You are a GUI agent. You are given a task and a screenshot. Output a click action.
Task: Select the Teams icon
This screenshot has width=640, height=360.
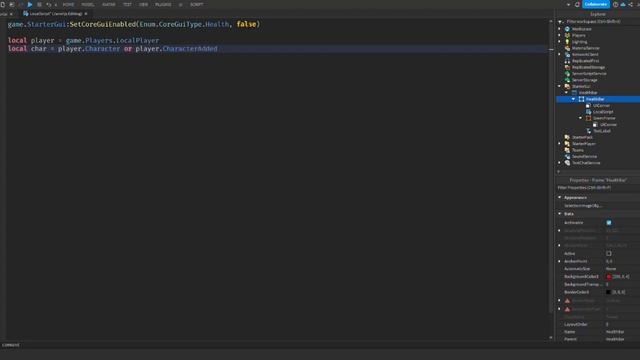click(567, 150)
